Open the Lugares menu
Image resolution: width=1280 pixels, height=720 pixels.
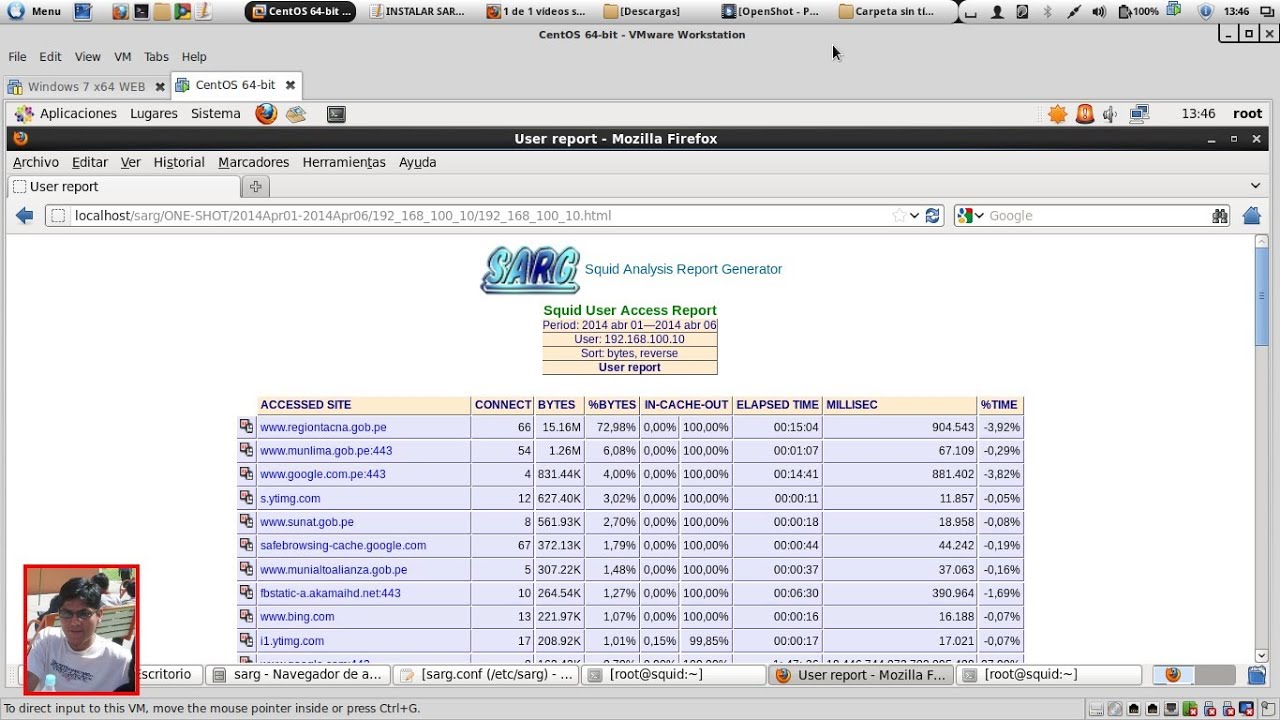[154, 114]
